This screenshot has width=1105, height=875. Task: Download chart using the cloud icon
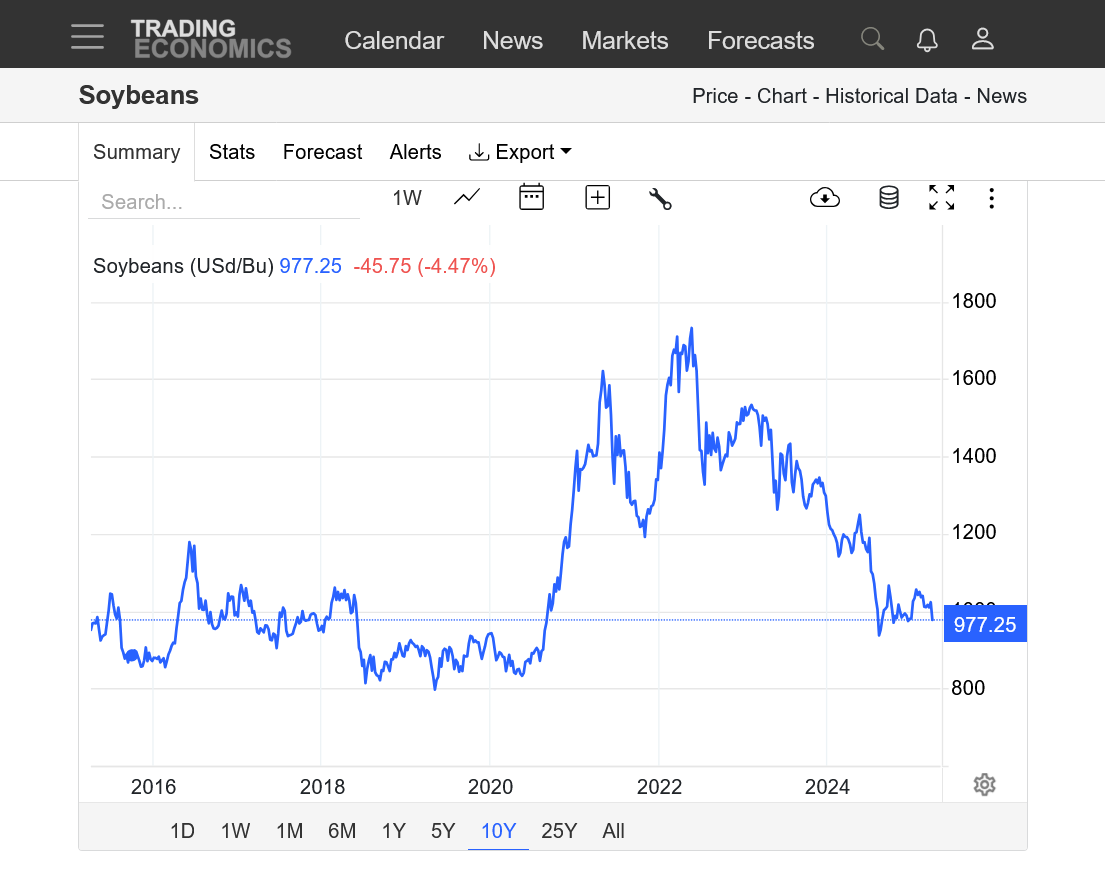(x=824, y=198)
